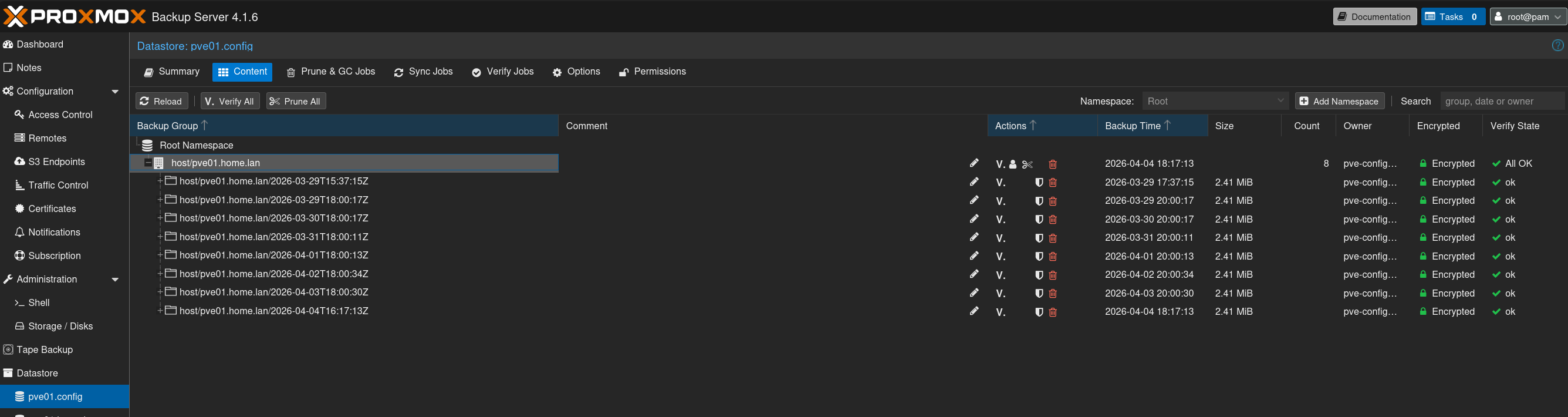This screenshot has width=1568, height=417.
Task: Toggle protection shield on snapshot 2026-04-04T16:17:13Z
Action: coord(1039,311)
